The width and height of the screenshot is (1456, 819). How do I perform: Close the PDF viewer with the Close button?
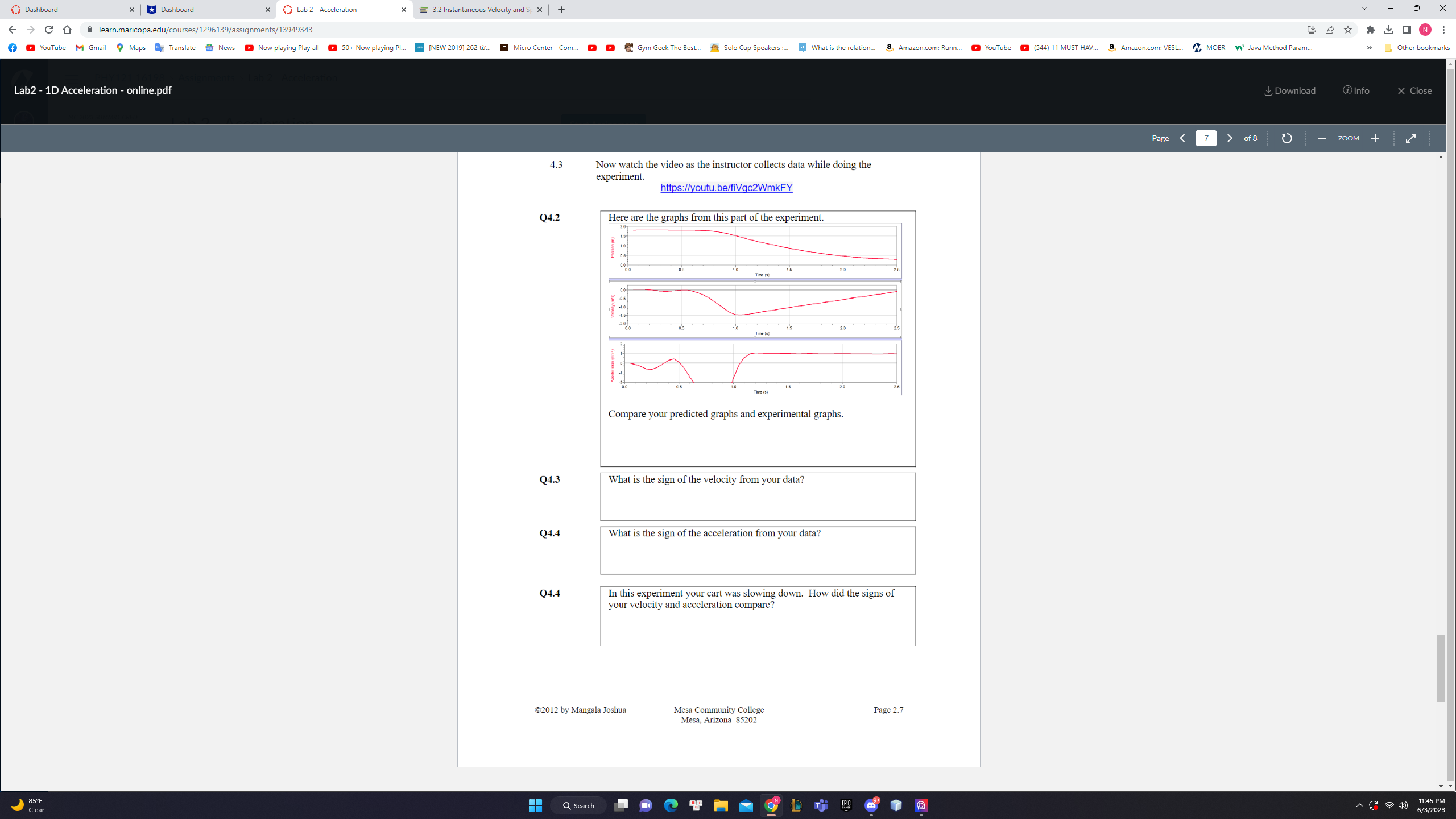click(1414, 90)
